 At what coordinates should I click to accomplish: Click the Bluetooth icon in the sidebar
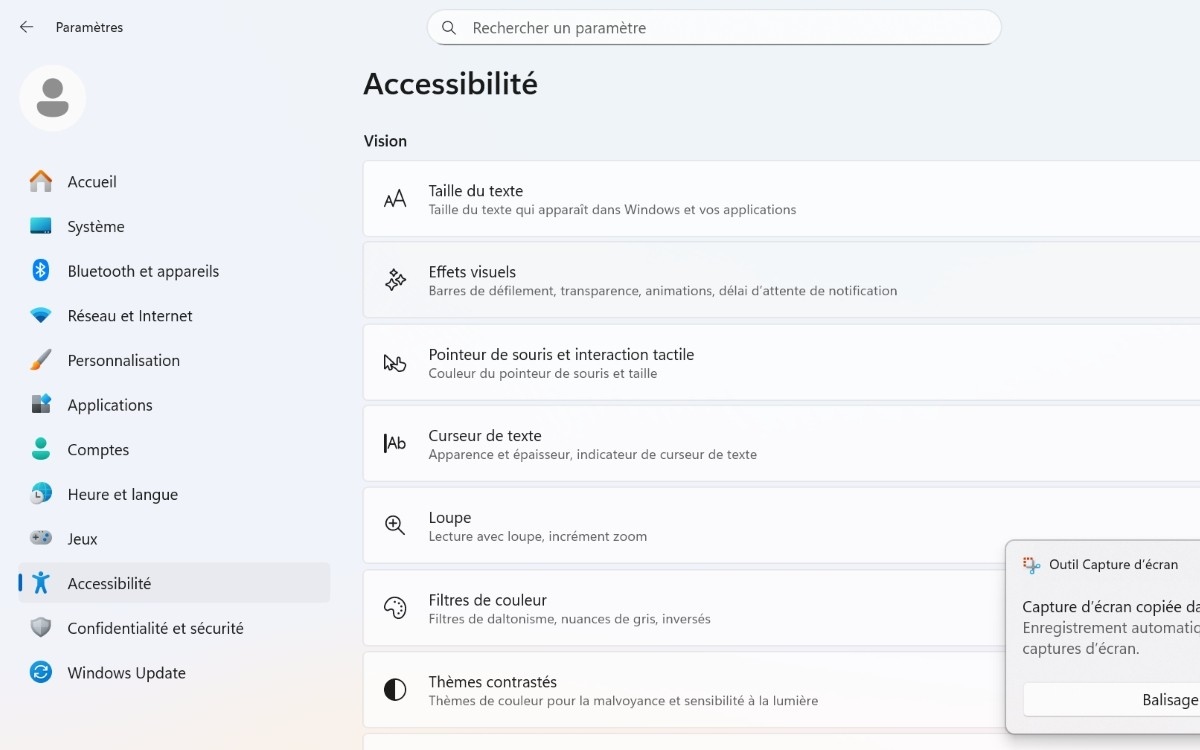[x=39, y=270]
